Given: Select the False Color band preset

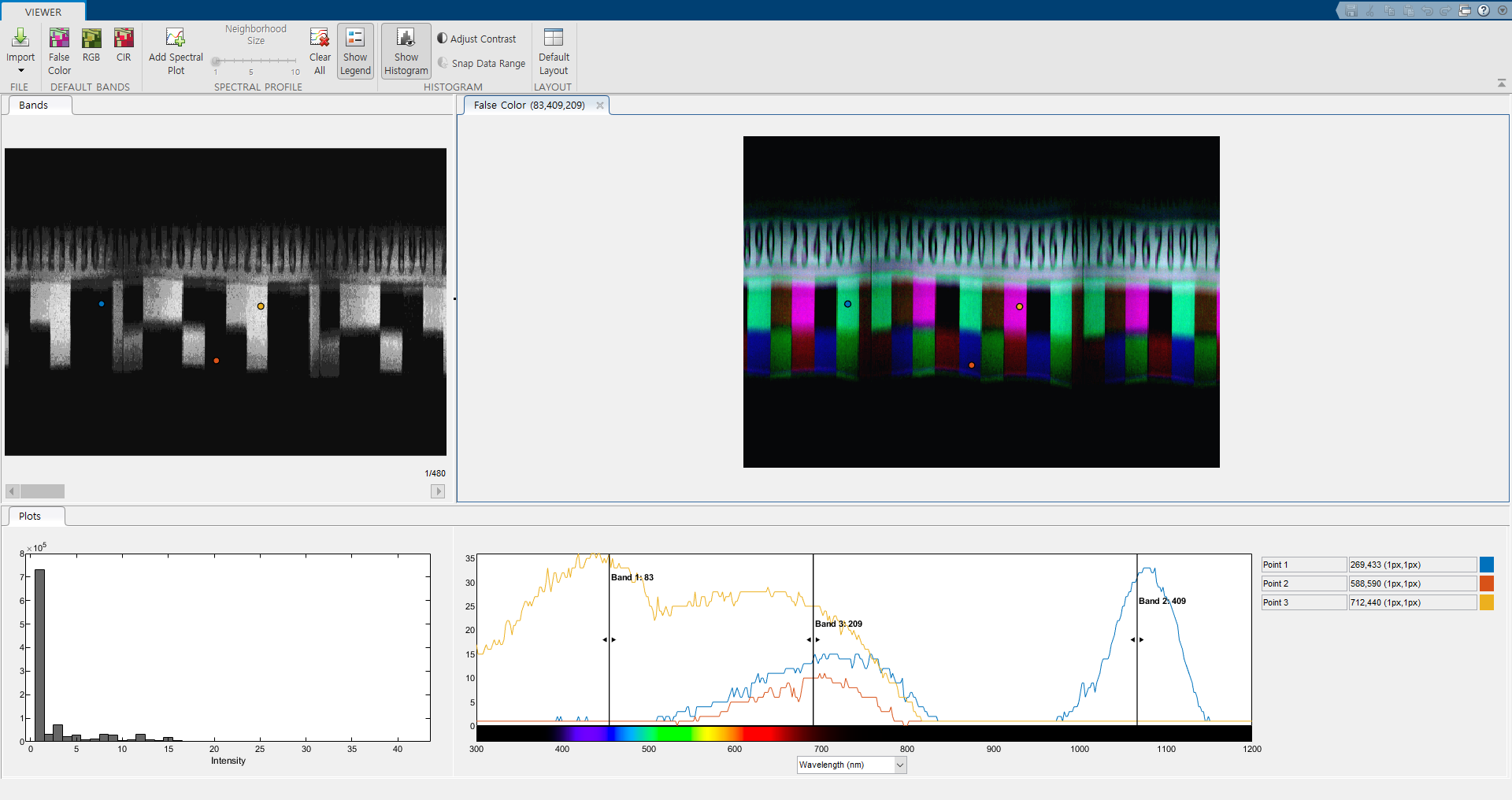Looking at the screenshot, I should (58, 50).
